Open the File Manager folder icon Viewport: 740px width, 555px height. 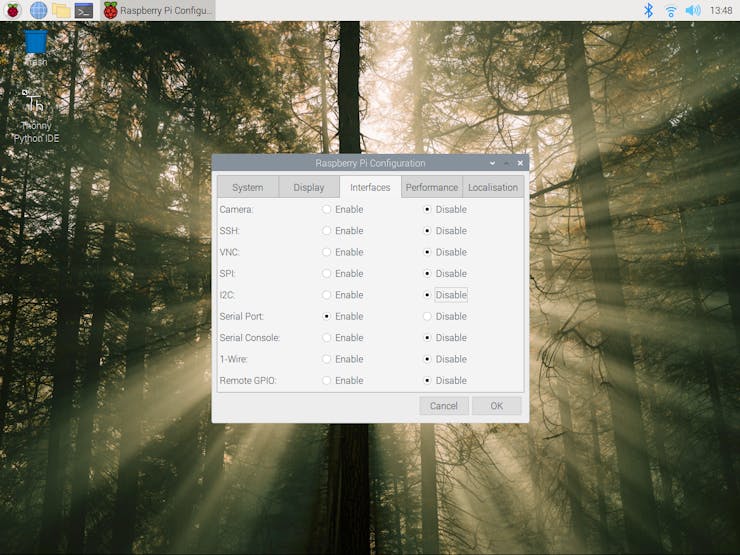[61, 10]
